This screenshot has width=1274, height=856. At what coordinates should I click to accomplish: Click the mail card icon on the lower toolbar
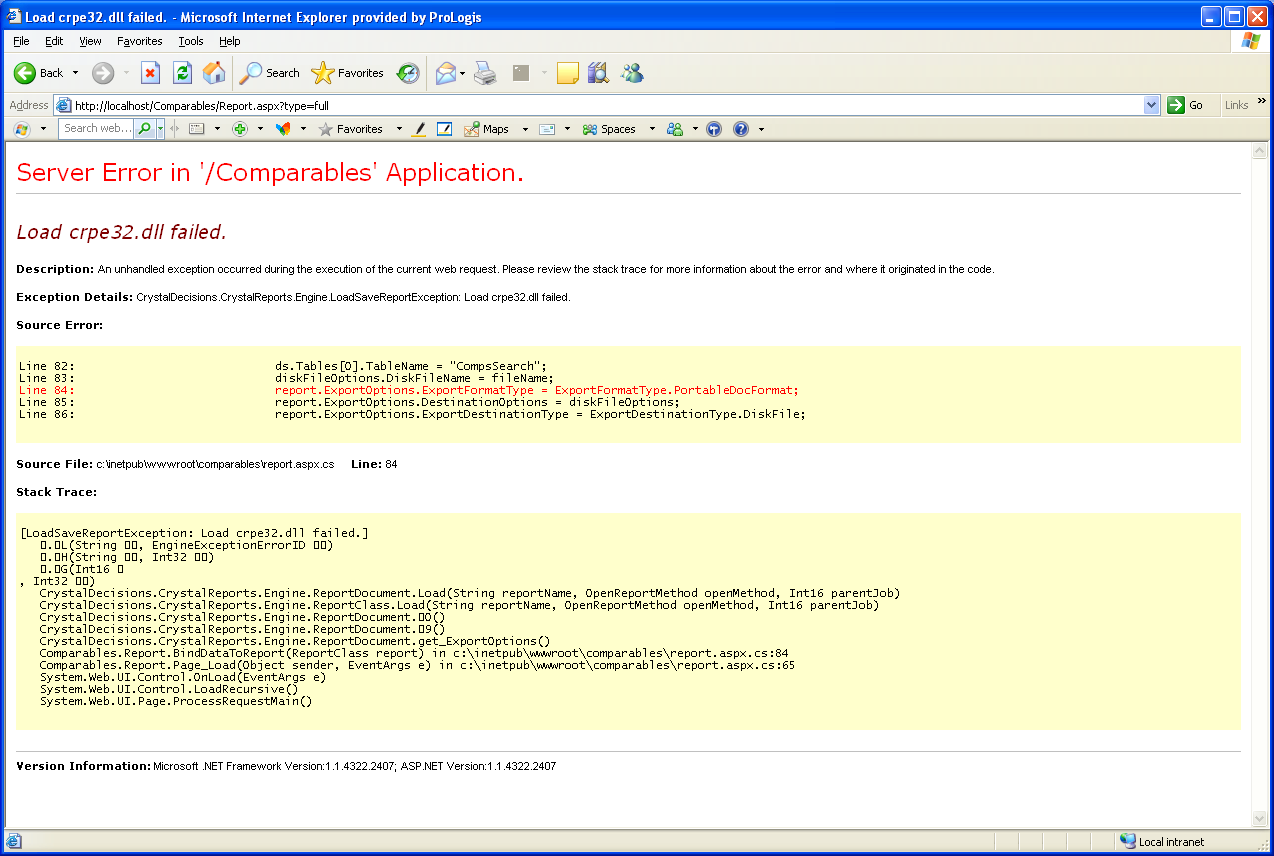(x=547, y=129)
